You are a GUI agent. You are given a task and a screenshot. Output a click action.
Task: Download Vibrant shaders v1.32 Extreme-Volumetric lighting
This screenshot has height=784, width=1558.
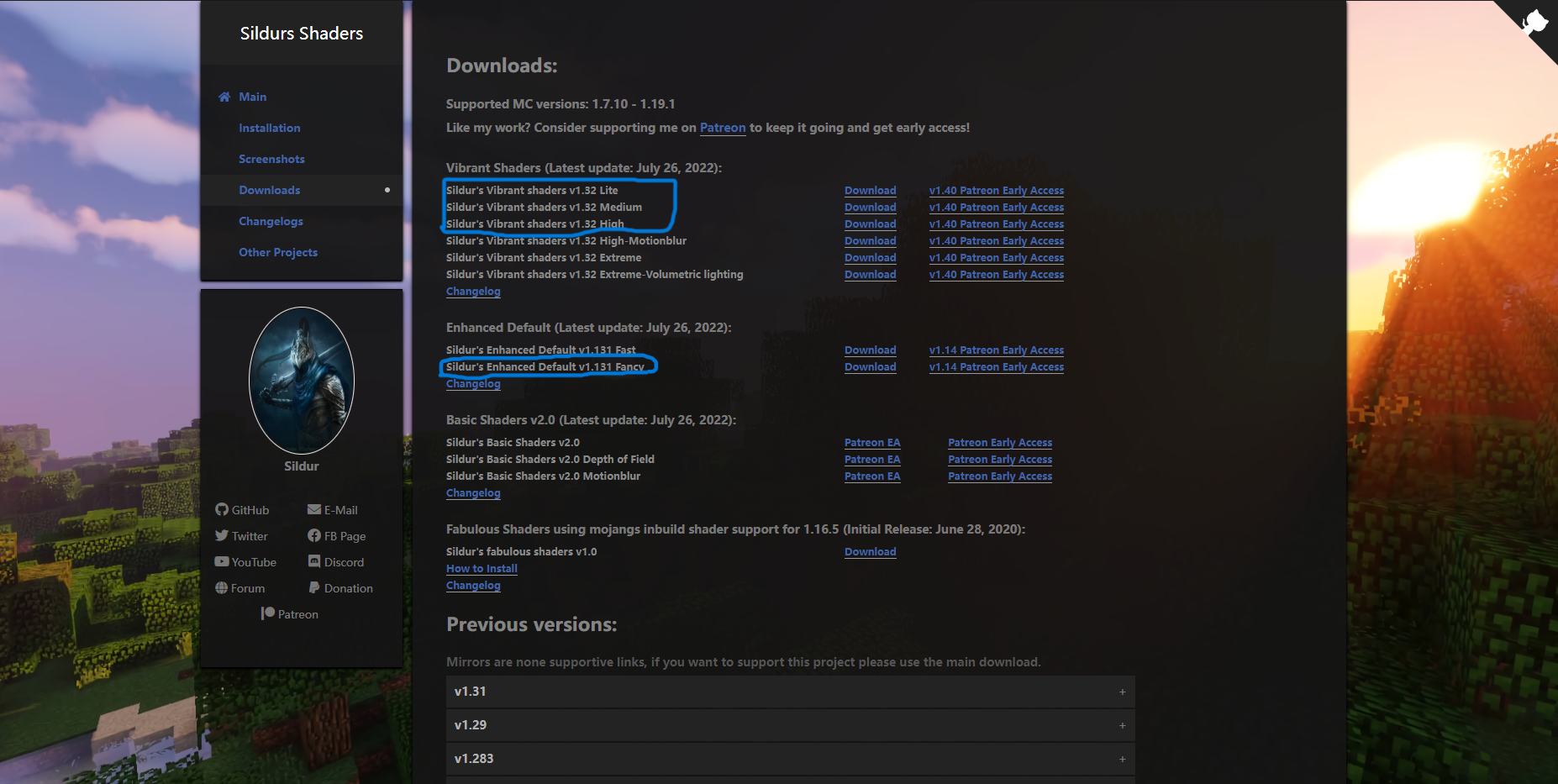(x=870, y=275)
